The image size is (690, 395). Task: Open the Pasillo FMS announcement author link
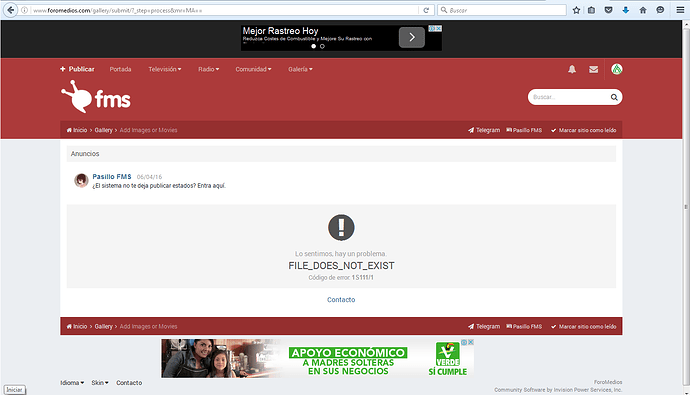112,176
